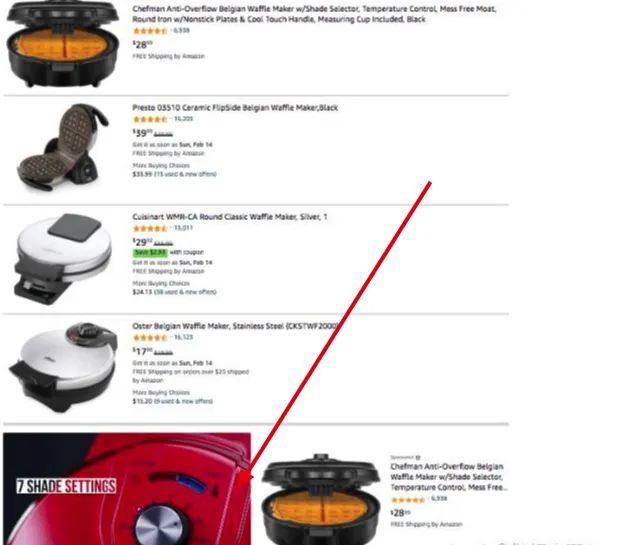Open Oster used & new offers link
The width and height of the screenshot is (634, 545).
pyautogui.click(x=183, y=401)
